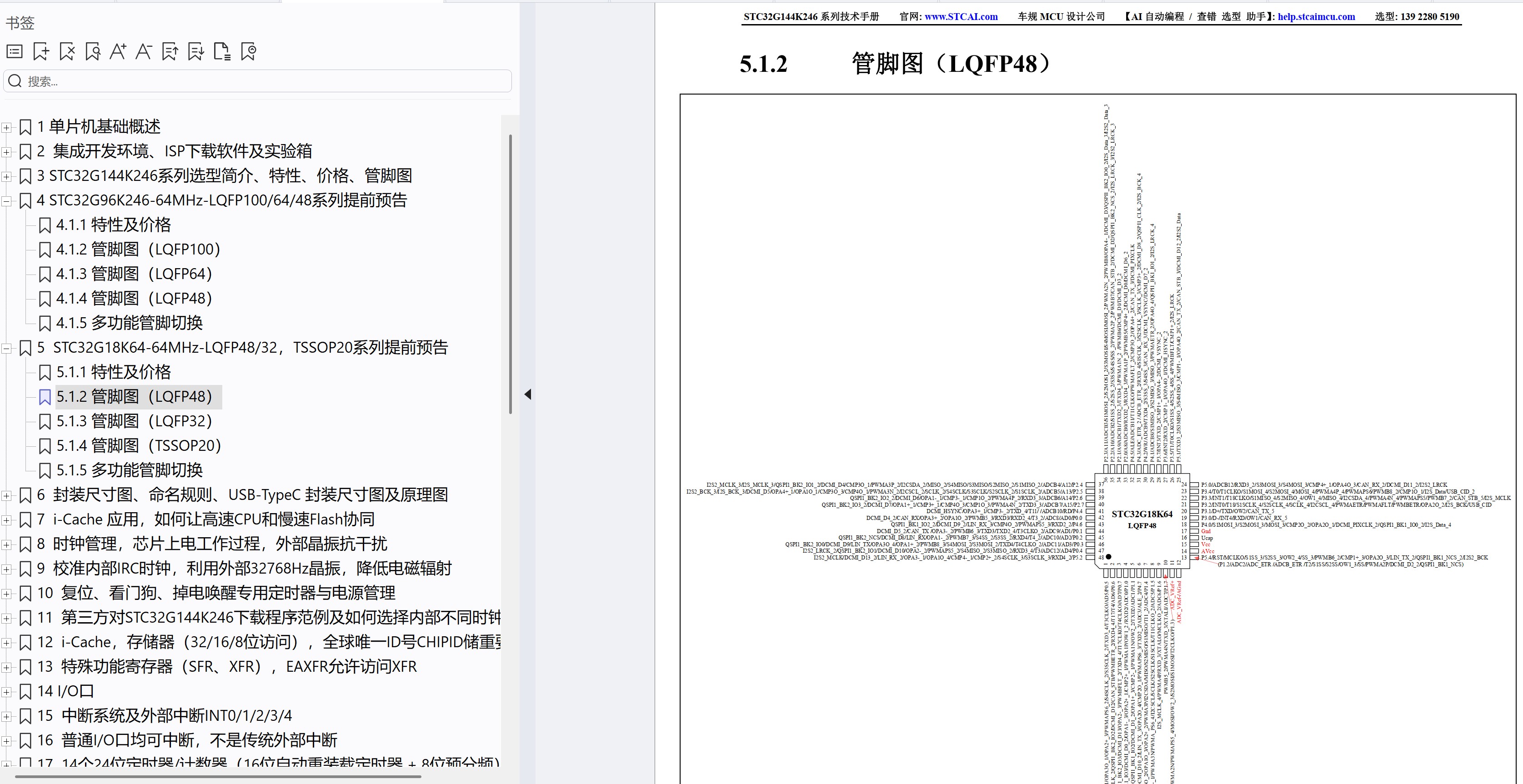Screen dimensions: 1523x784
Task: Expand chapter 3 STC32G144K246系列选型简介
Action: (6, 176)
